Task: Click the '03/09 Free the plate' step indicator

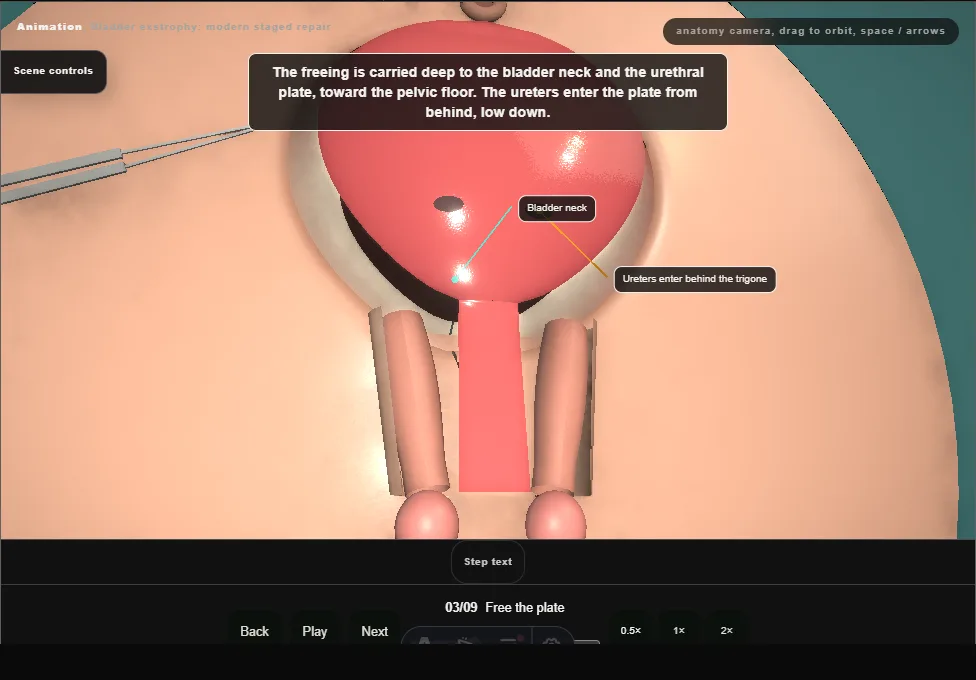Action: 505,608
